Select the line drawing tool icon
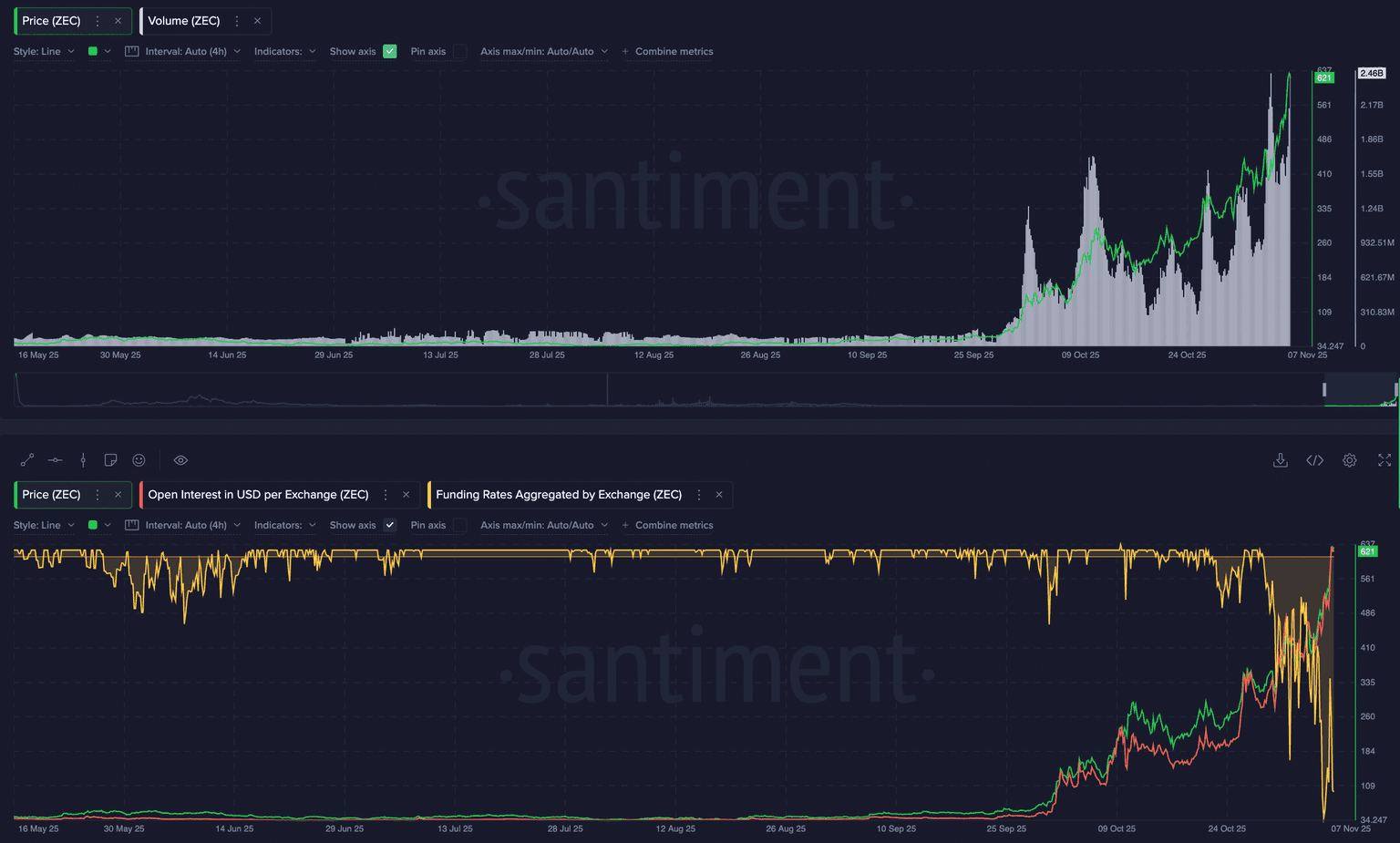This screenshot has height=843, width=1400. [x=27, y=460]
